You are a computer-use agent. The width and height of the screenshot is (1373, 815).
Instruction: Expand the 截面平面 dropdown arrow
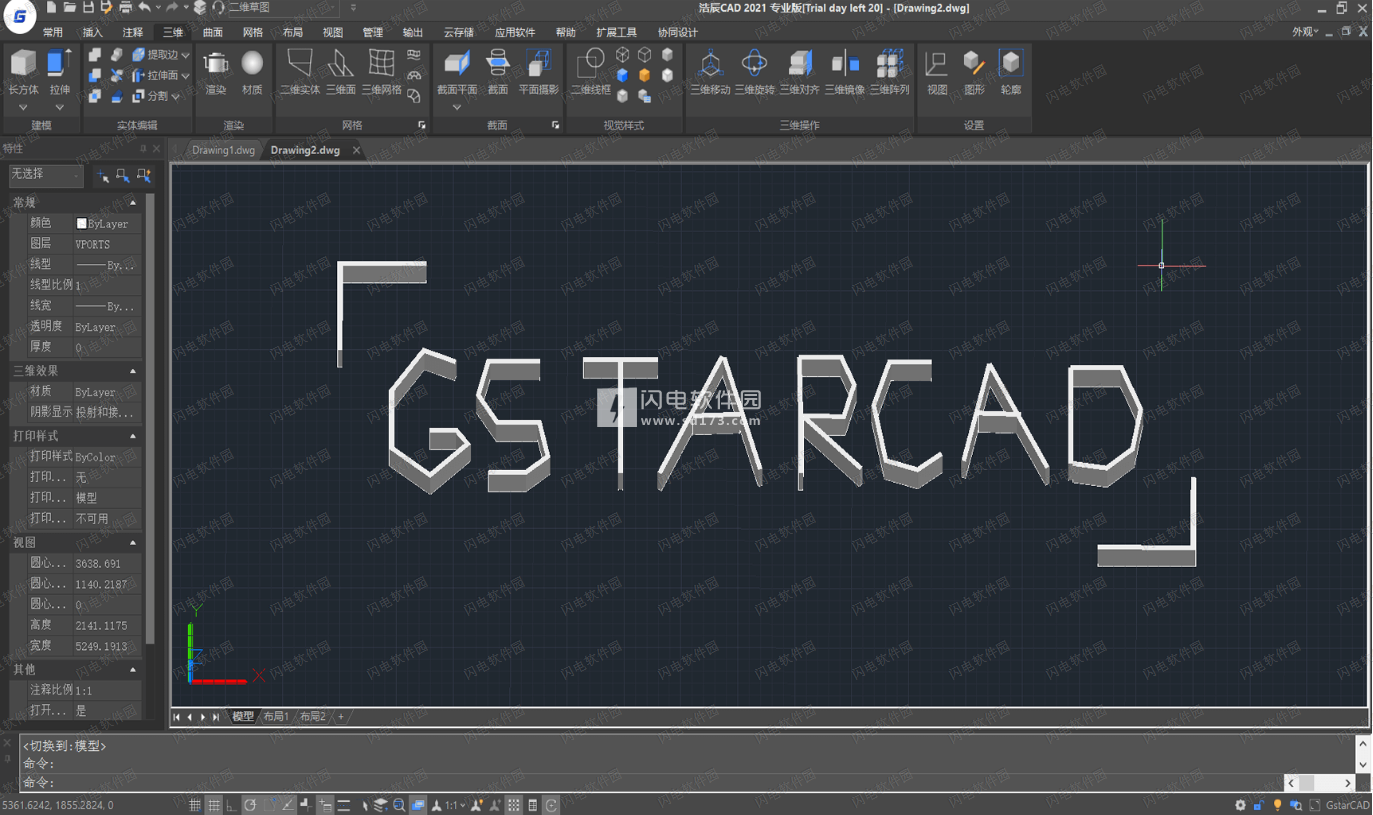[457, 106]
